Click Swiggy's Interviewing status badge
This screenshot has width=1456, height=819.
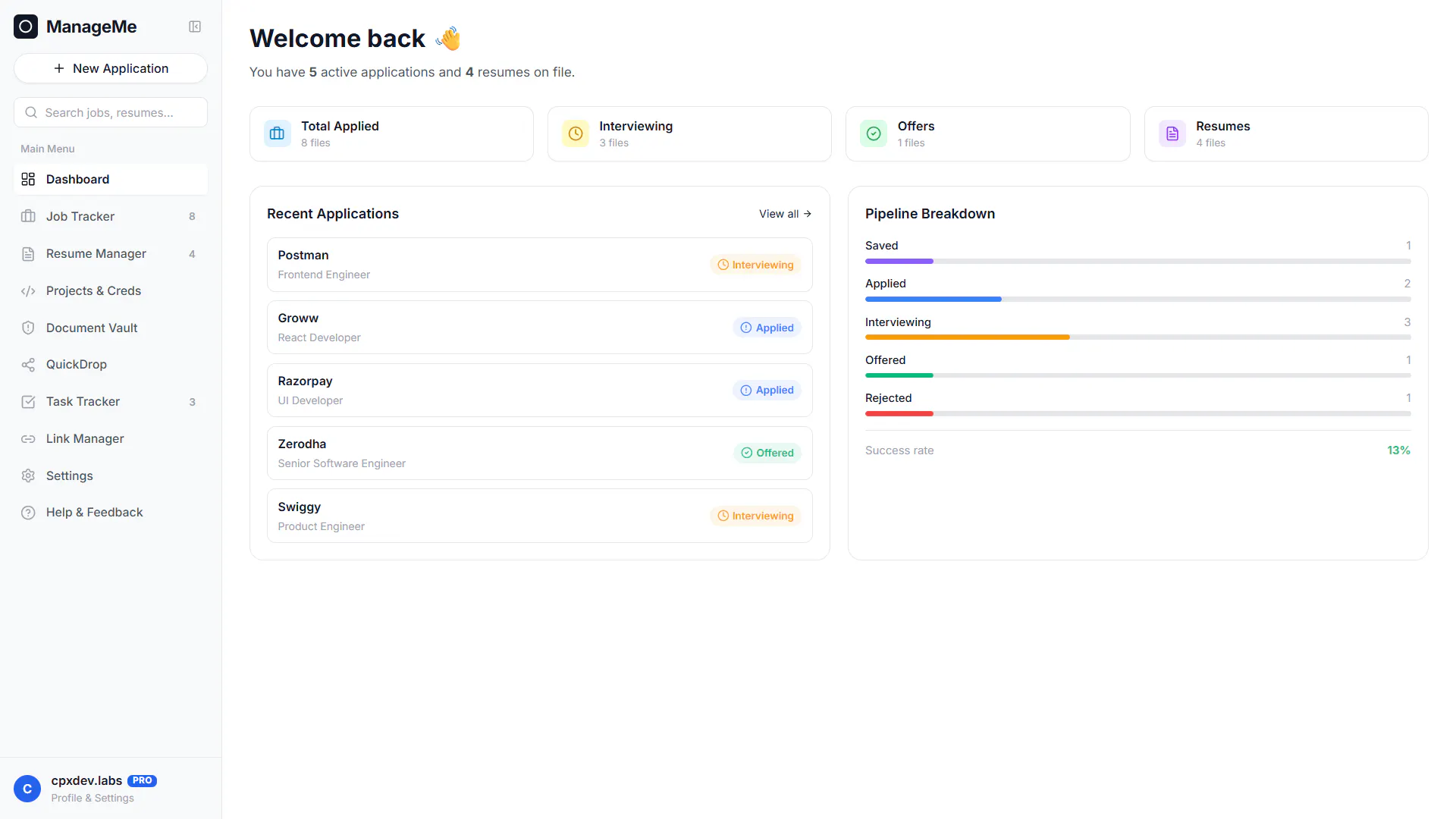point(755,516)
